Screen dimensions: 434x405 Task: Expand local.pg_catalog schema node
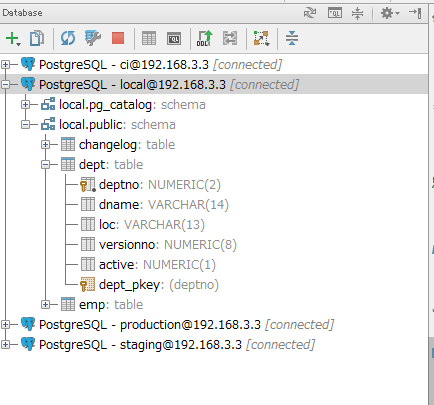(x=25, y=104)
